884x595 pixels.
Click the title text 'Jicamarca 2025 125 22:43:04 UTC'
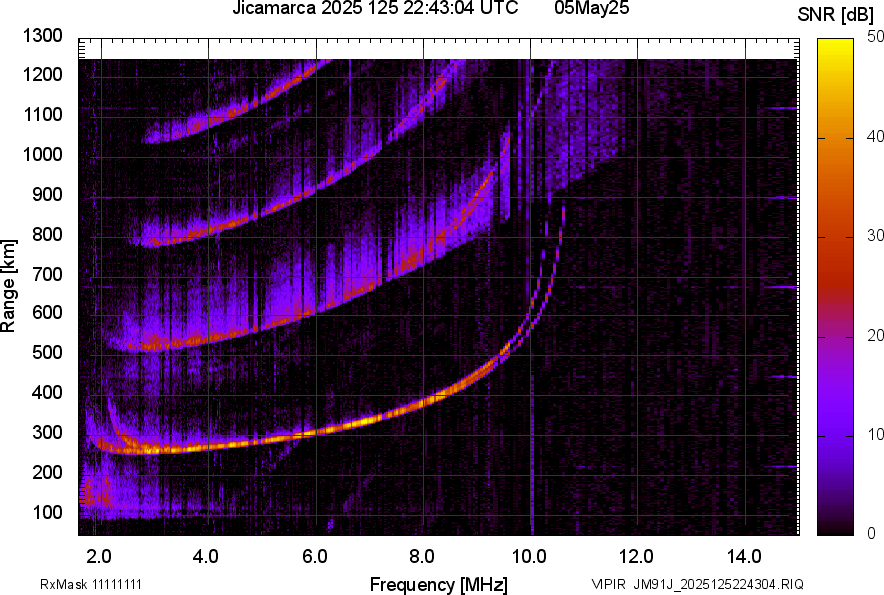(375, 8)
